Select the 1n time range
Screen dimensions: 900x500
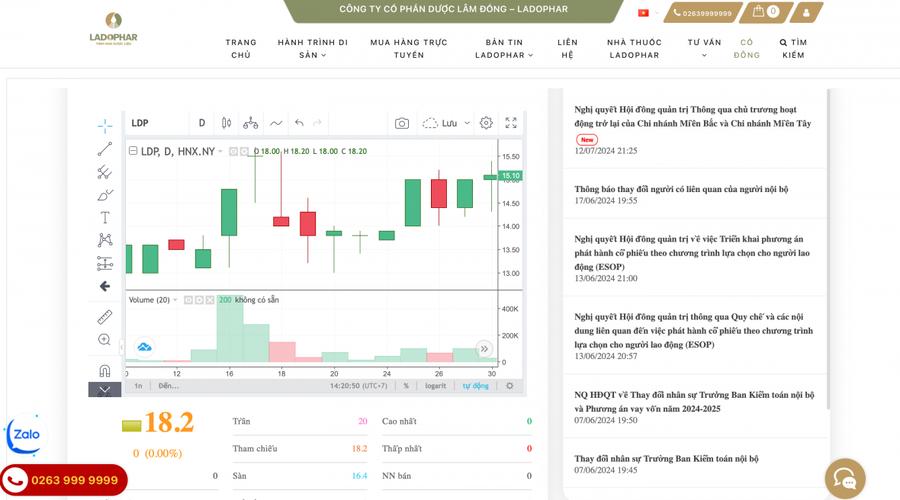[138, 386]
